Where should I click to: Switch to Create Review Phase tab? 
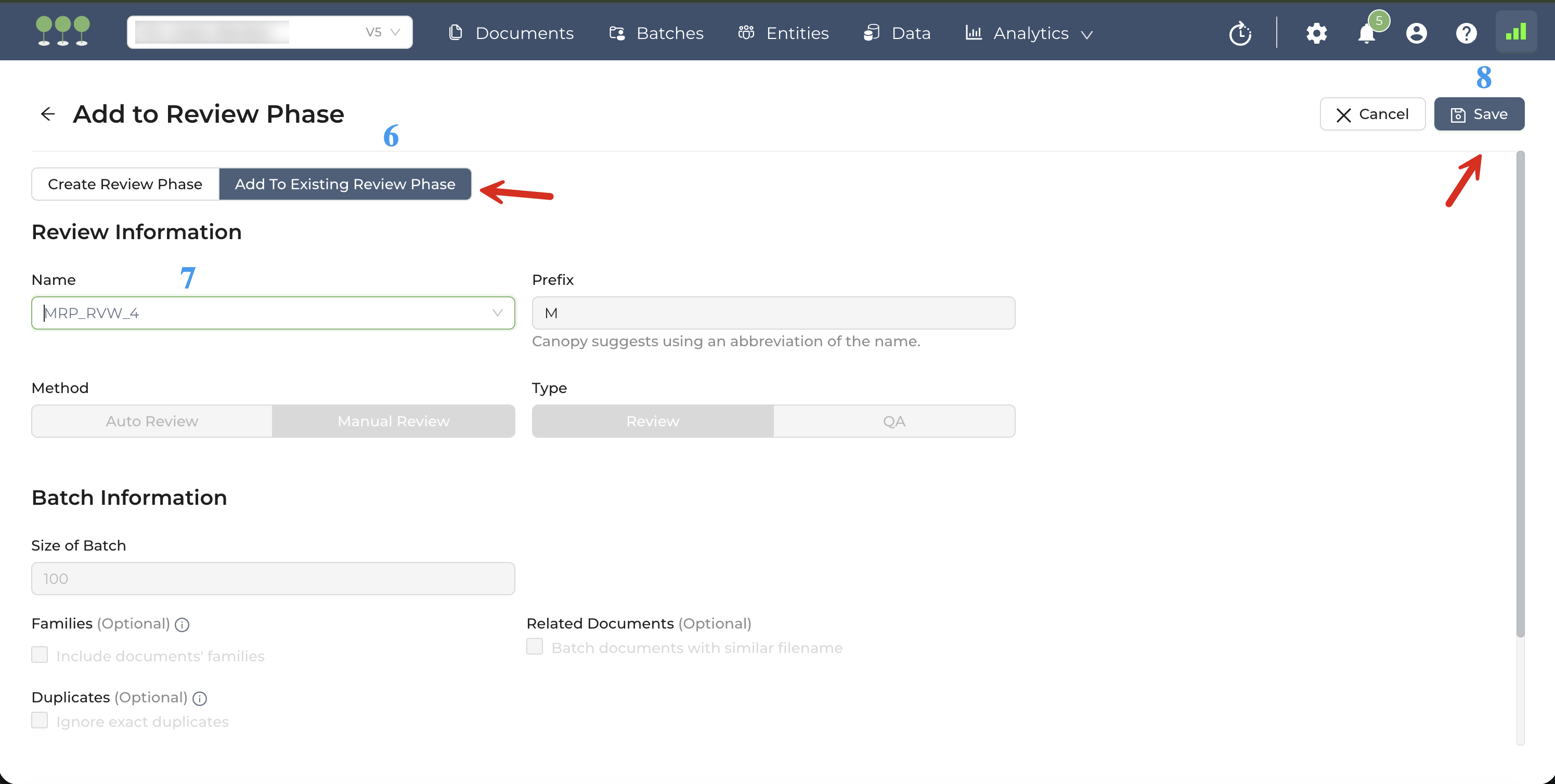(125, 184)
